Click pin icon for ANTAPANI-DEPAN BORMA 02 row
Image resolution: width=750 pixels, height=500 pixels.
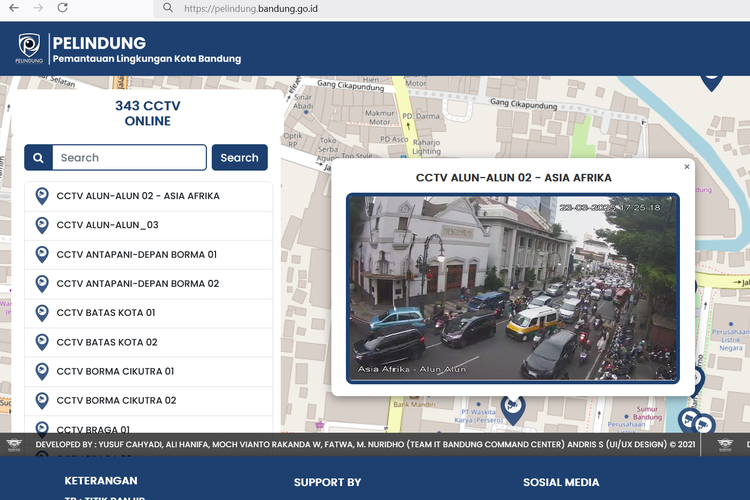tap(42, 284)
